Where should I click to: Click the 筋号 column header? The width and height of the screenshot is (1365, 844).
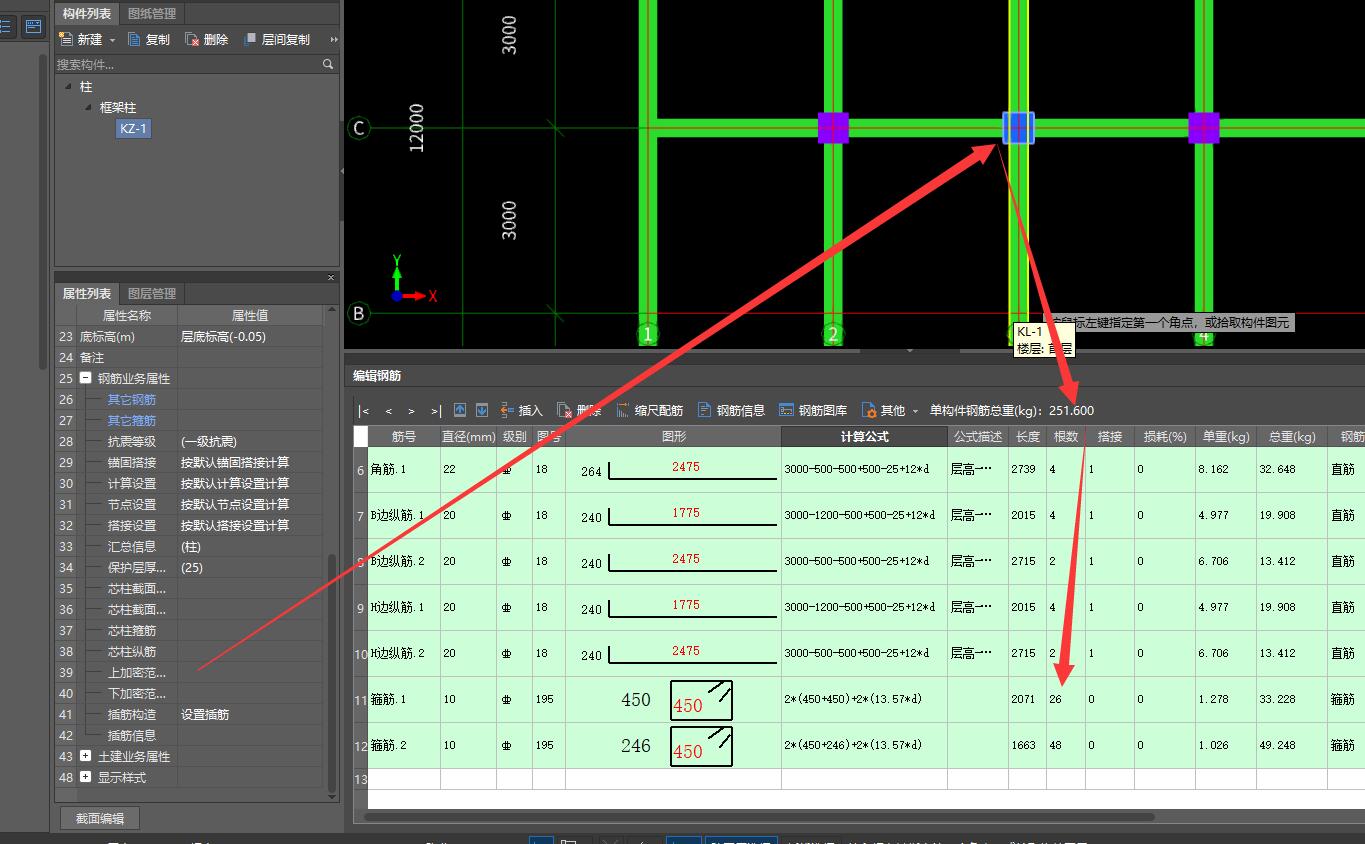point(404,436)
